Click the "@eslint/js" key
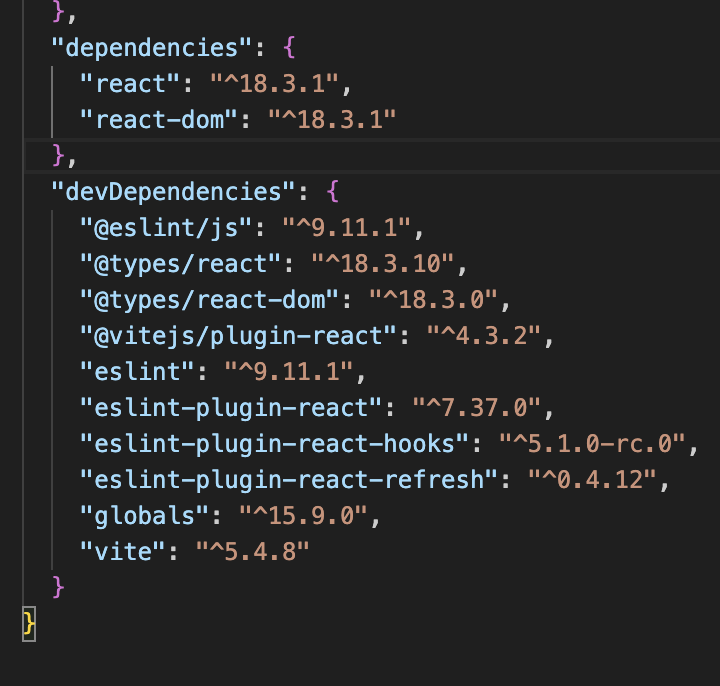The height and width of the screenshot is (686, 720). [166, 228]
